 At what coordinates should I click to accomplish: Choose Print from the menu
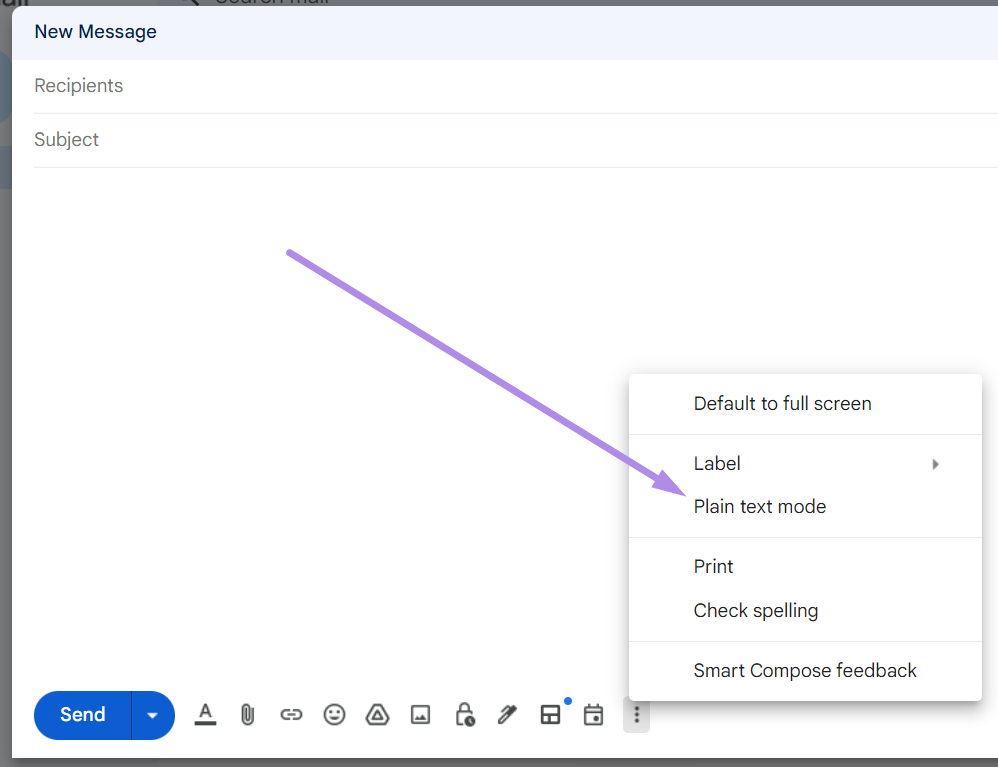click(713, 566)
